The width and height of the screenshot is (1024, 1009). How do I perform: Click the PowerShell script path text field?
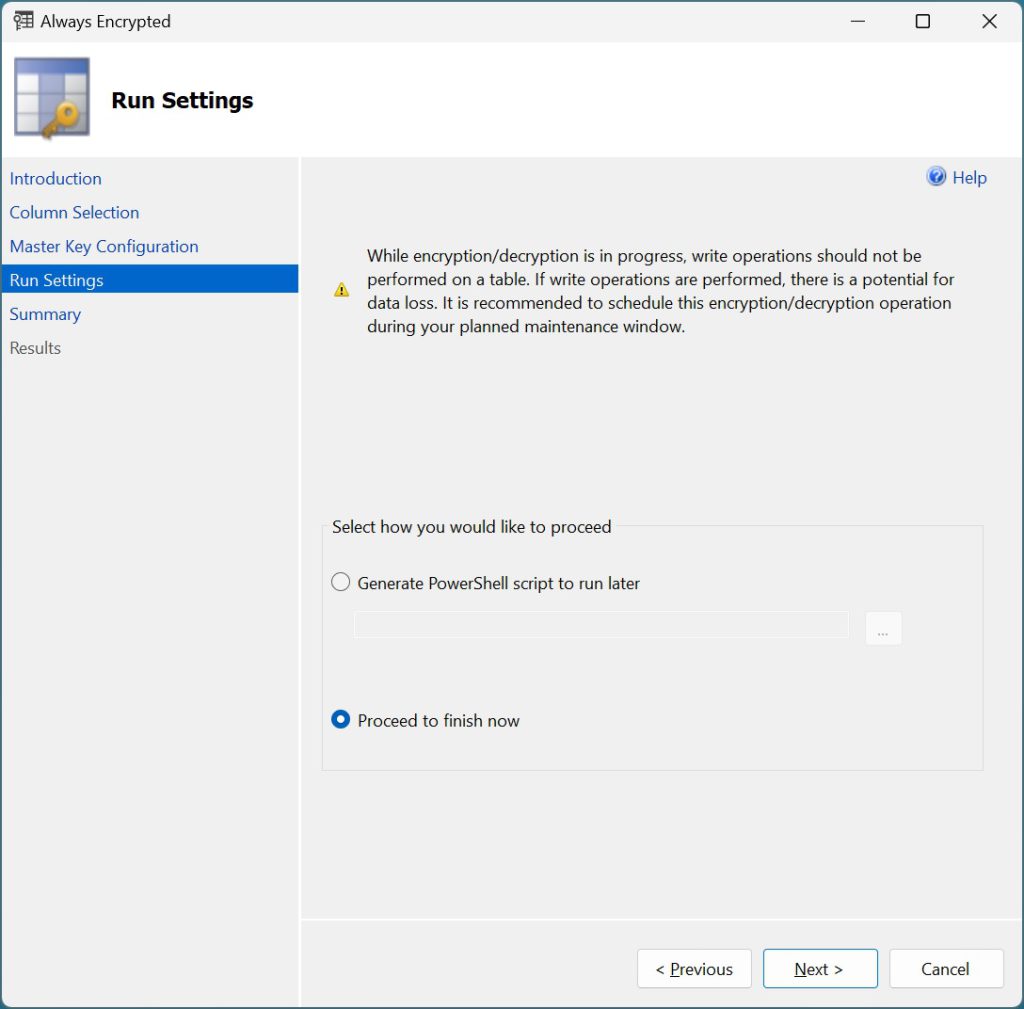(601, 626)
